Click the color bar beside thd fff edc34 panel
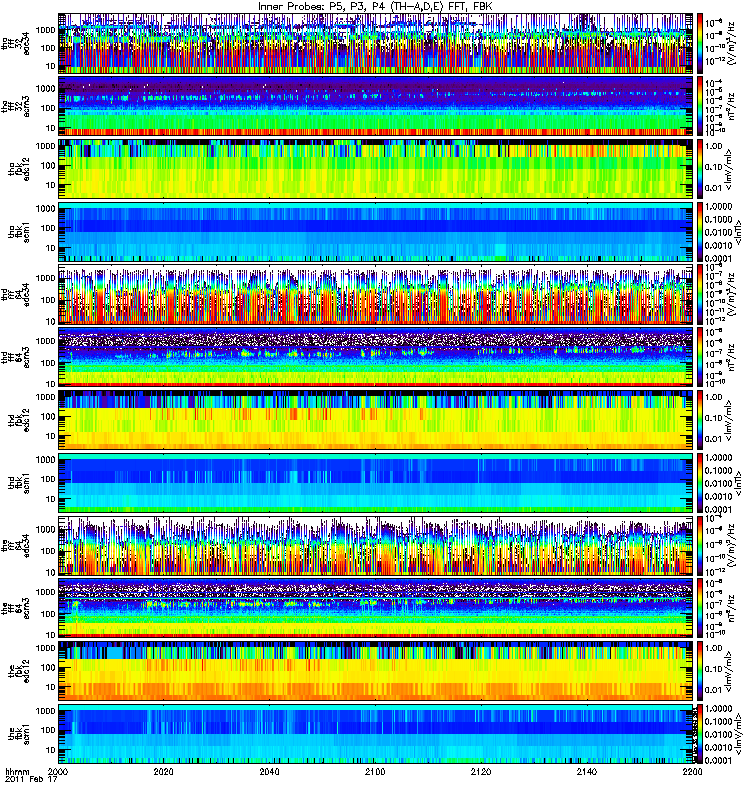Viewport: 750px width, 800px height. click(x=699, y=294)
